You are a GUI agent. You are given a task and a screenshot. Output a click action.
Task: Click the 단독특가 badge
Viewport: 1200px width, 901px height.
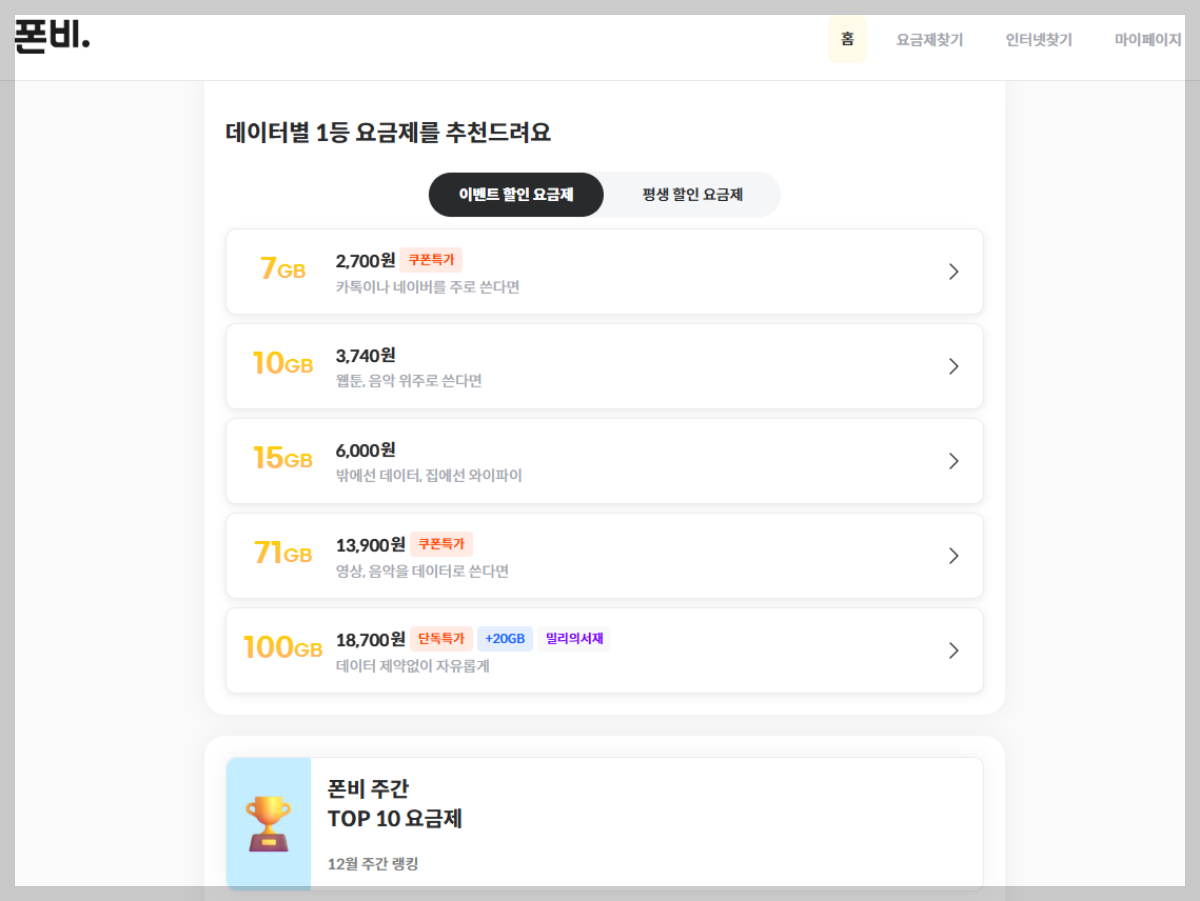pyautogui.click(x=441, y=639)
